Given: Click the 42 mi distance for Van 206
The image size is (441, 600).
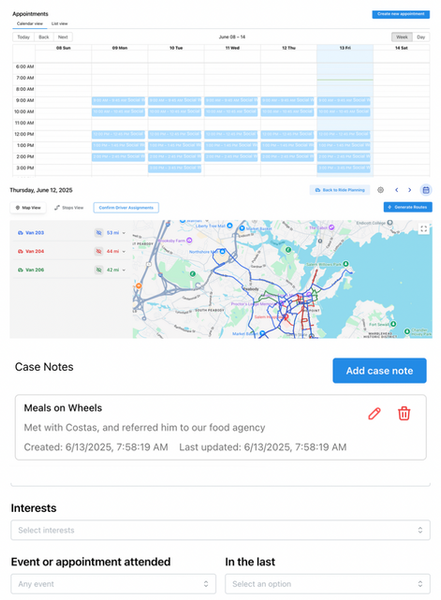Looking at the screenshot, I should click(113, 270).
